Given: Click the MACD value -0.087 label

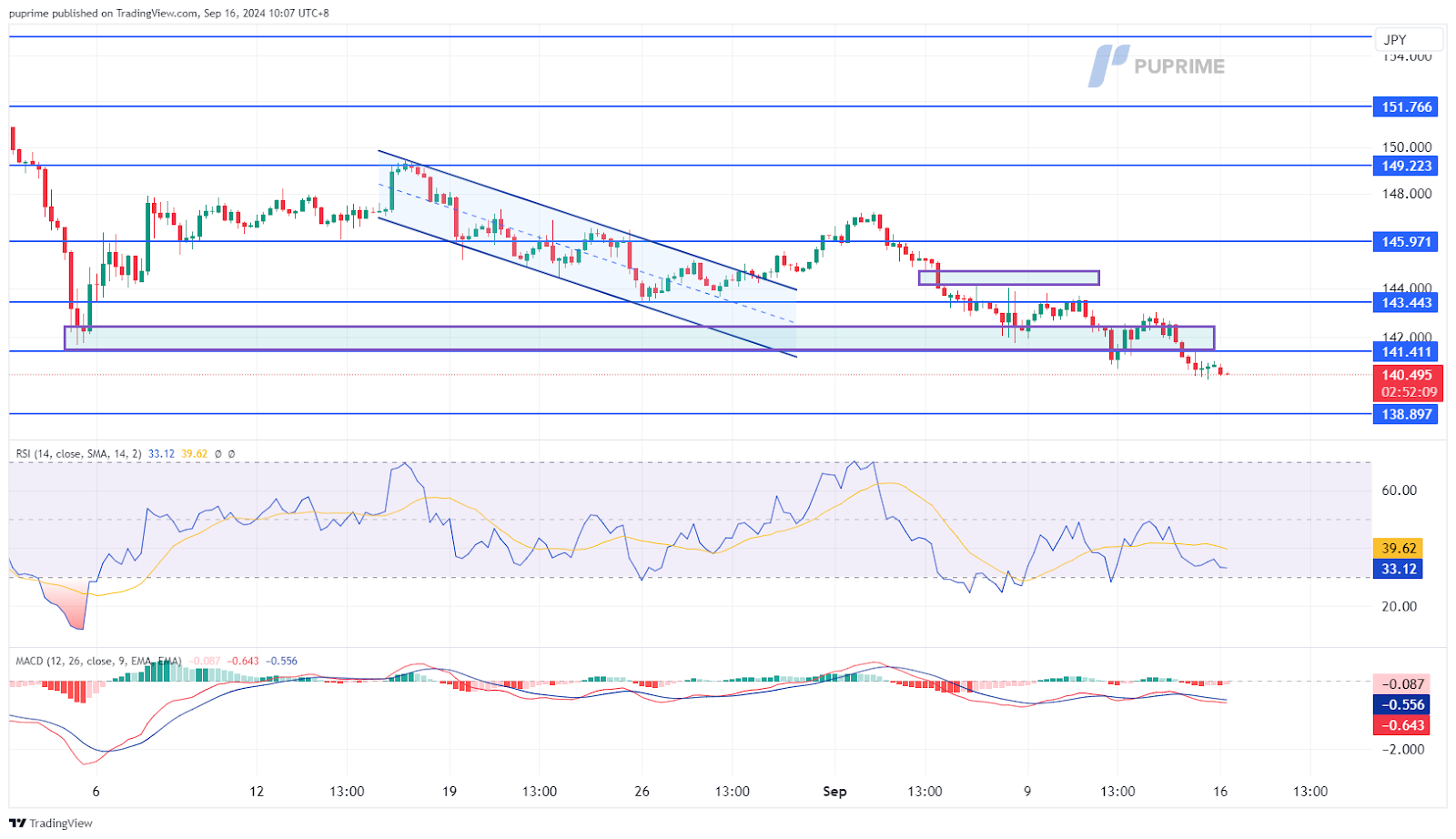Looking at the screenshot, I should coord(1402,683).
